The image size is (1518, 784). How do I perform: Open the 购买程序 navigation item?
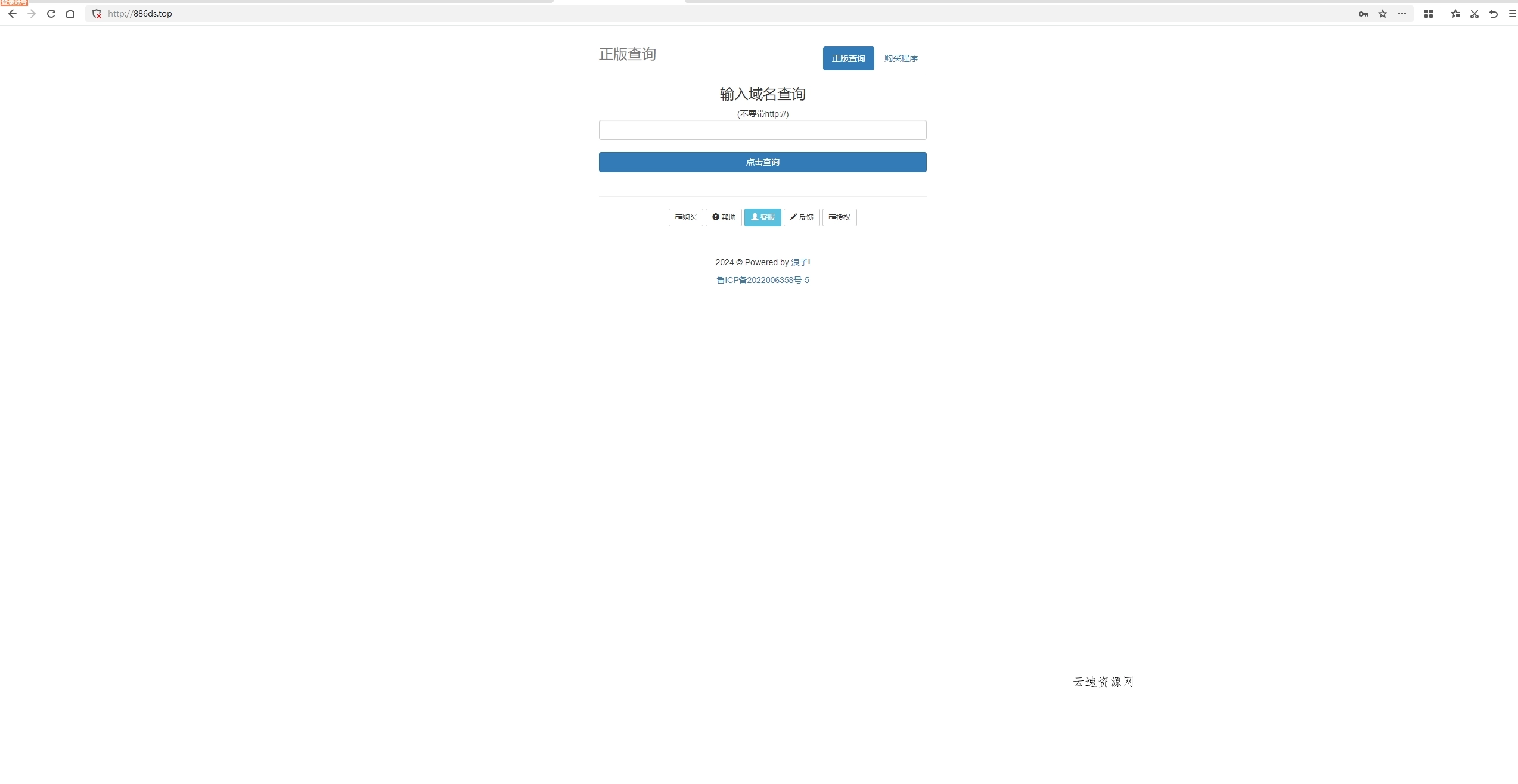coord(901,58)
